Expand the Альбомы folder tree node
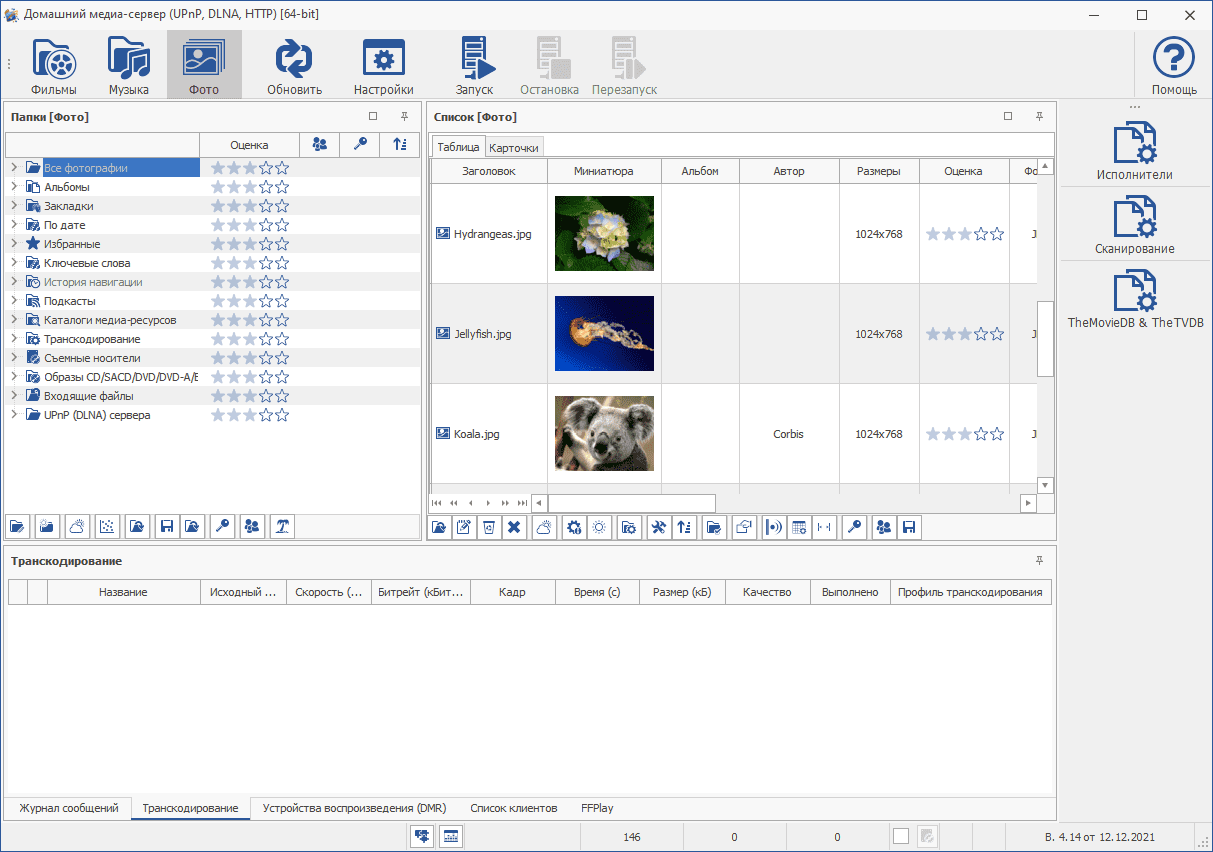 [14, 187]
